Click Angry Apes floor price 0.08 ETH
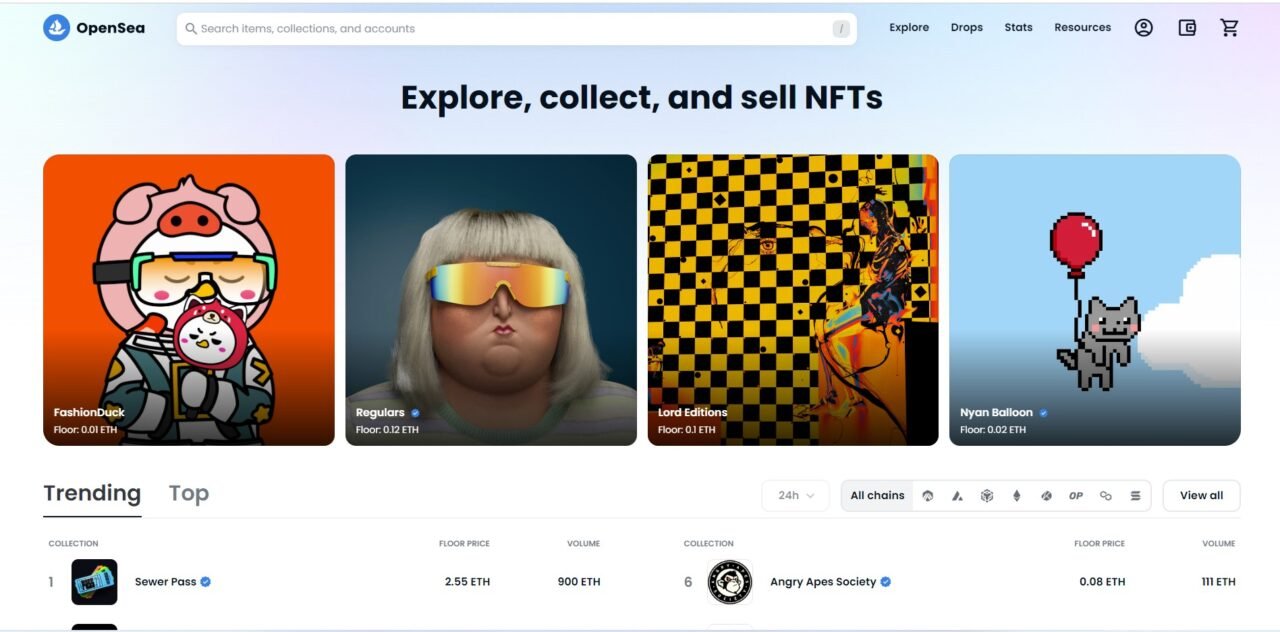The width and height of the screenshot is (1280, 632). 1102,582
